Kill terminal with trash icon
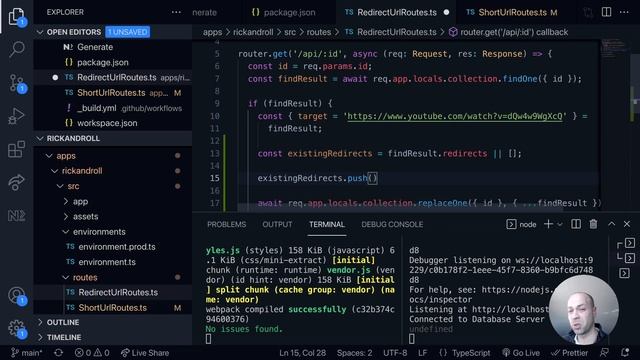 click(593, 224)
